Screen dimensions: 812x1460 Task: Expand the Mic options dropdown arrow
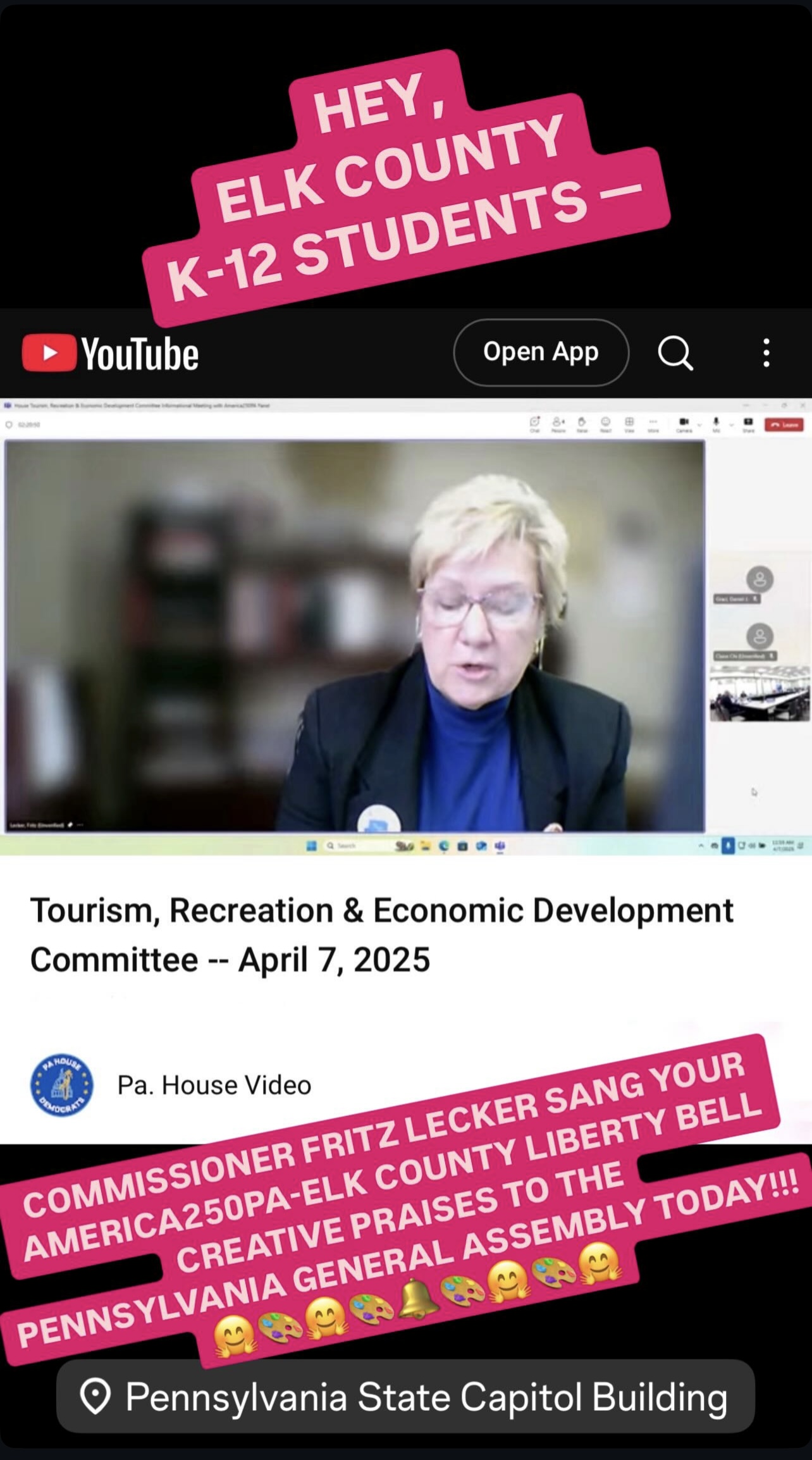731,425
